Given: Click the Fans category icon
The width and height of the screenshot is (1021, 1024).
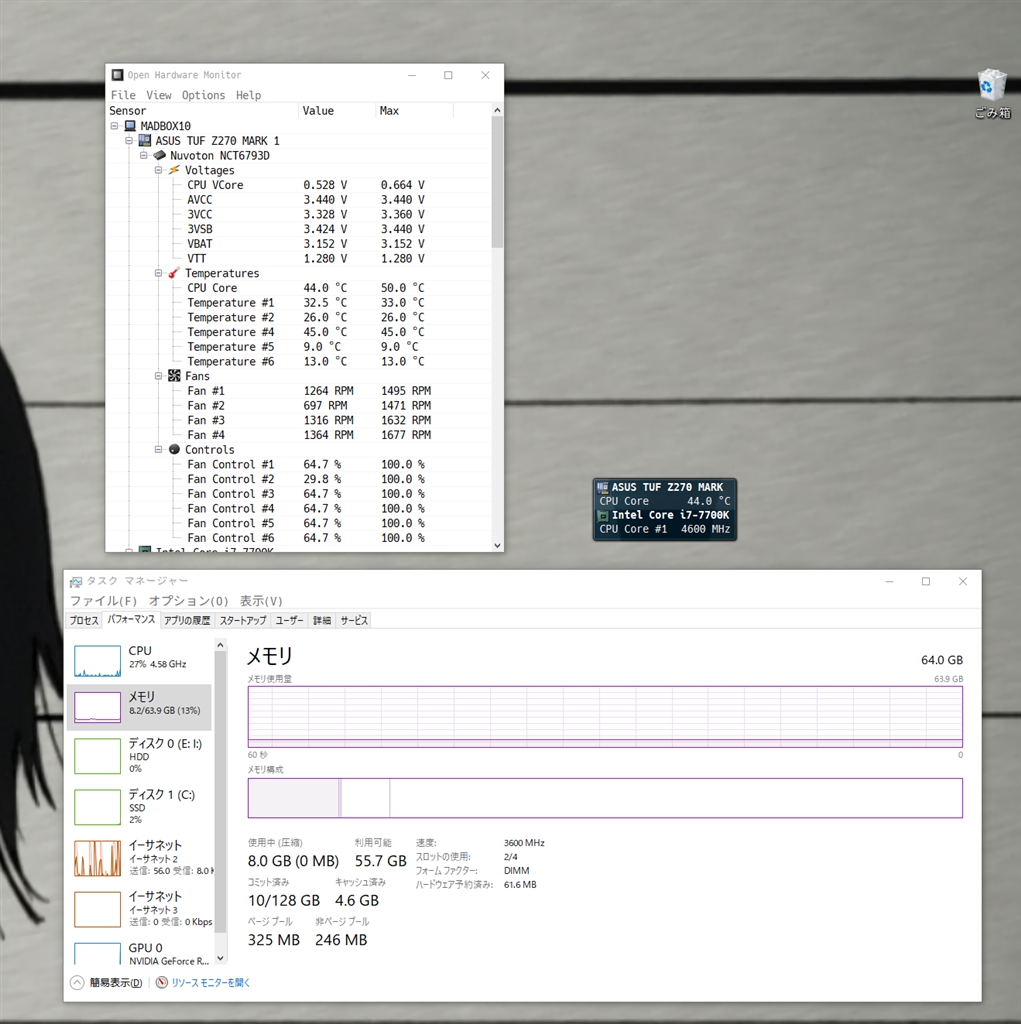Looking at the screenshot, I should [x=174, y=376].
